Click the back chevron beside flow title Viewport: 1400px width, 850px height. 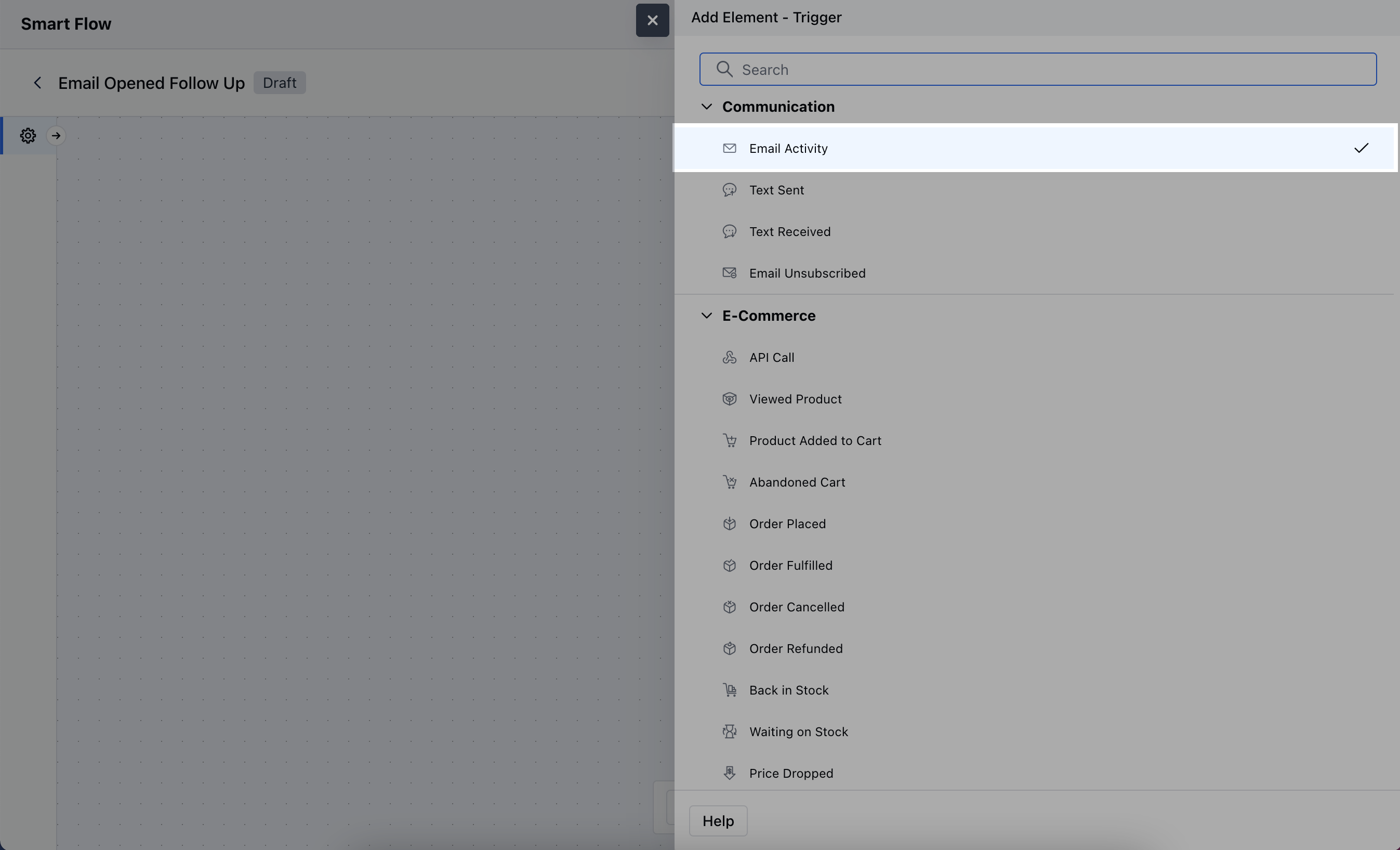[37, 83]
